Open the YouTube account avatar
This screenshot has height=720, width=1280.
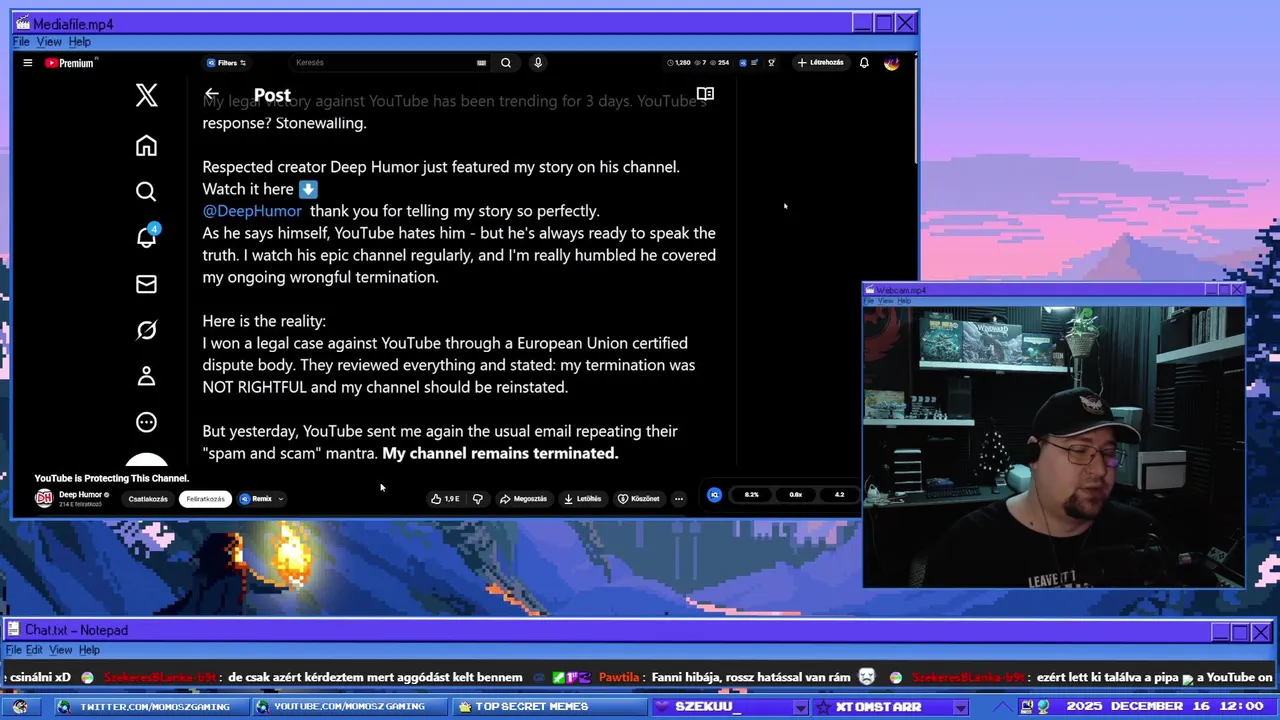pos(892,63)
